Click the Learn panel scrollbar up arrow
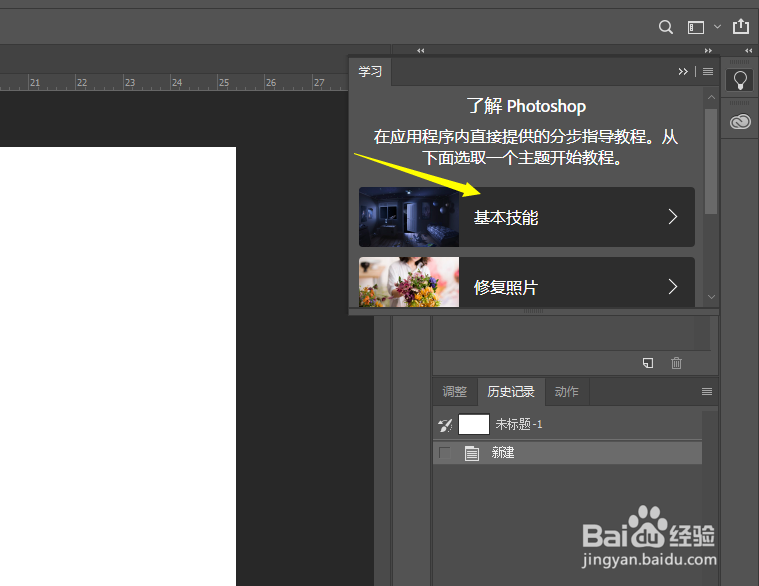The width and height of the screenshot is (759, 586). click(x=711, y=97)
